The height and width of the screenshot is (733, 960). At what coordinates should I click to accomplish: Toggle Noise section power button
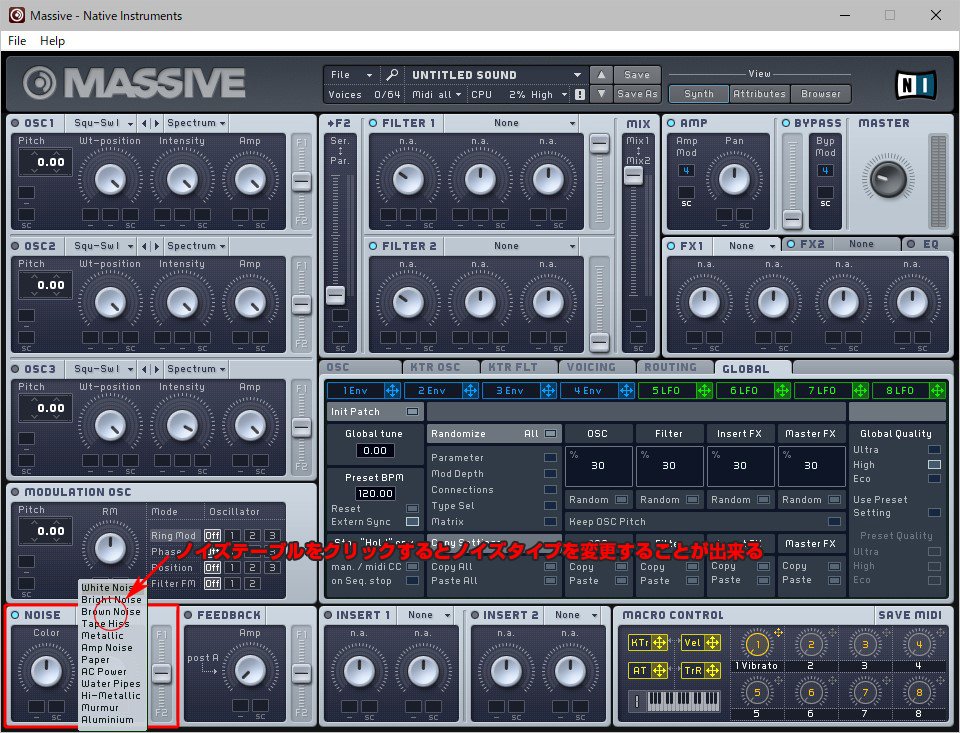pyautogui.click(x=15, y=615)
